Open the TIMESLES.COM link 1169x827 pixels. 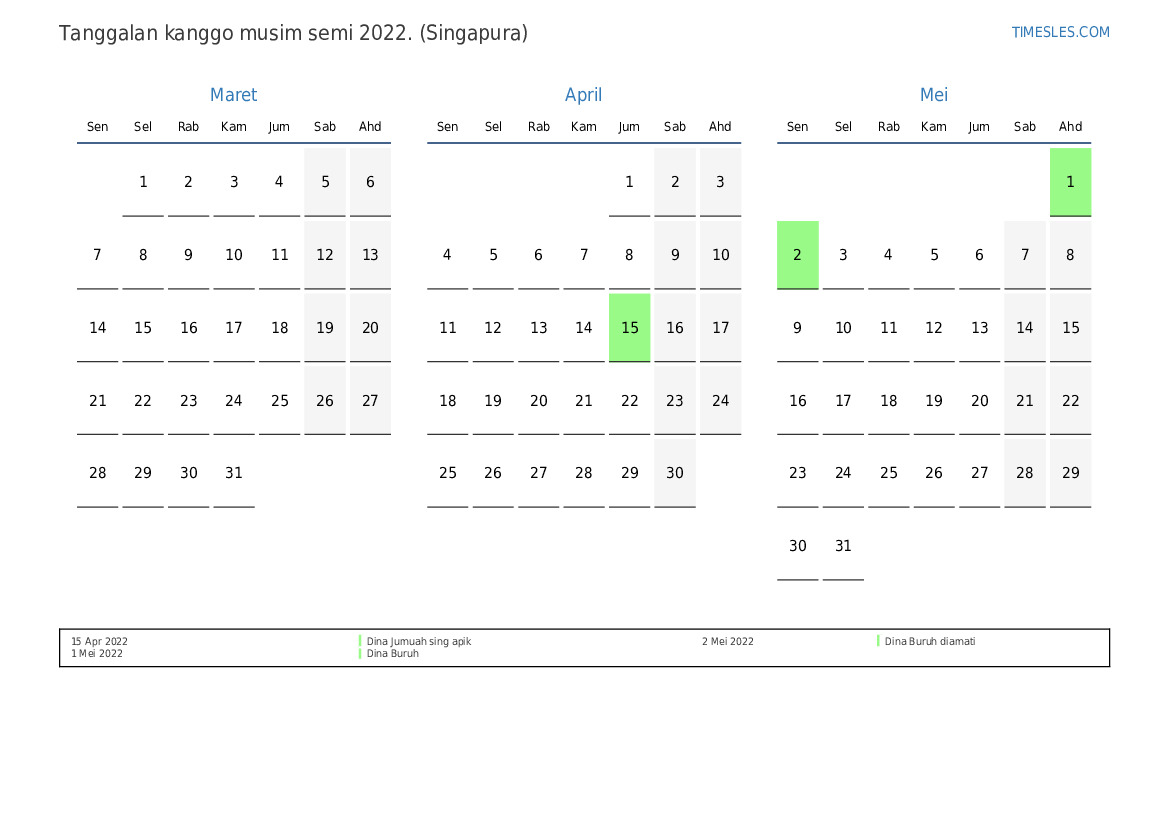click(x=1060, y=32)
